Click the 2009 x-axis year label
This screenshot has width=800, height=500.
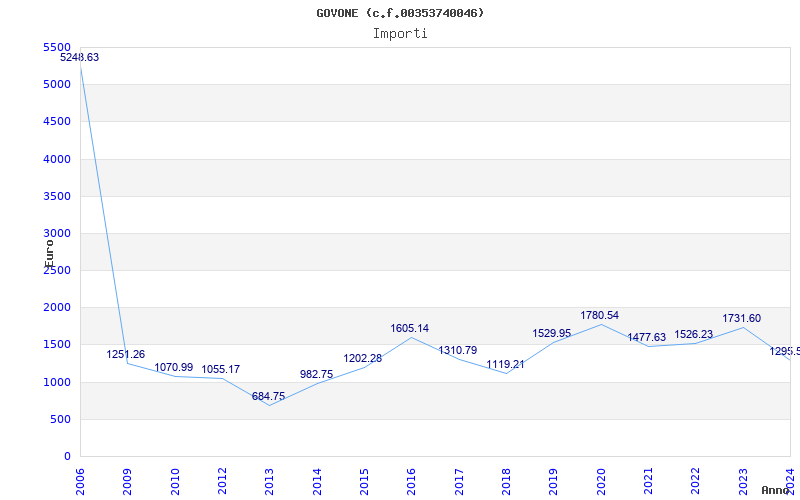tap(127, 482)
